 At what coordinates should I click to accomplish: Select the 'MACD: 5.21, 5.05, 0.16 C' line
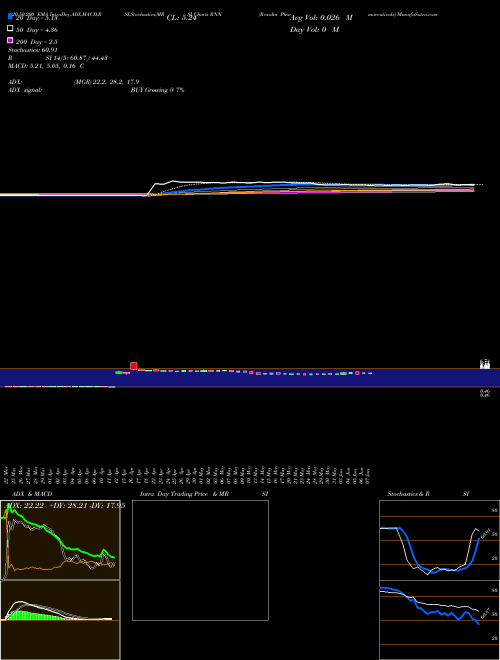(x=46, y=66)
